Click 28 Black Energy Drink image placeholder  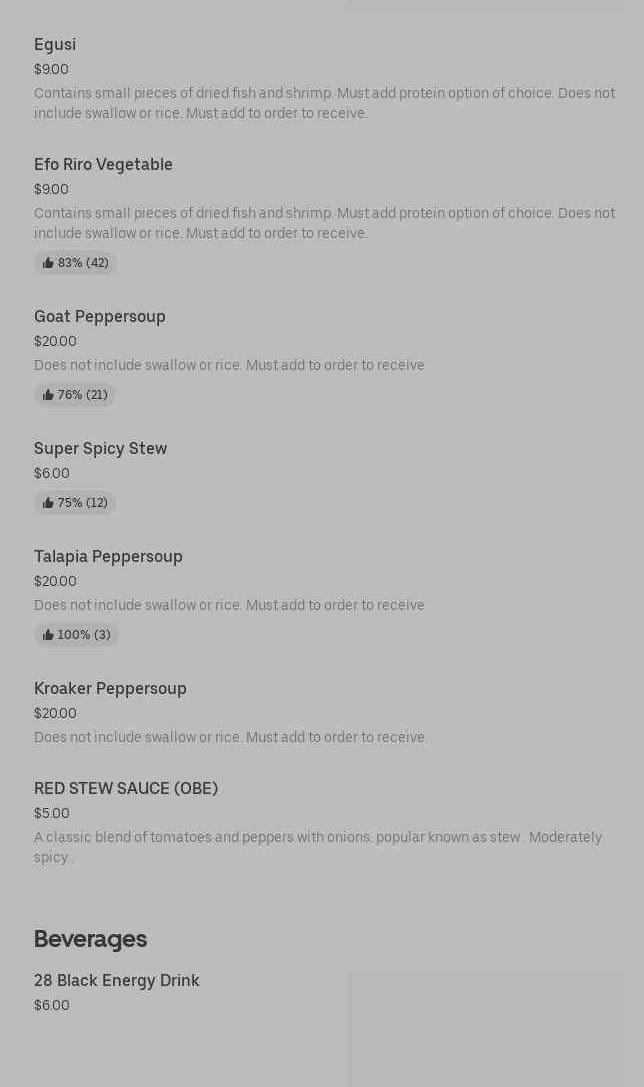[485, 1028]
